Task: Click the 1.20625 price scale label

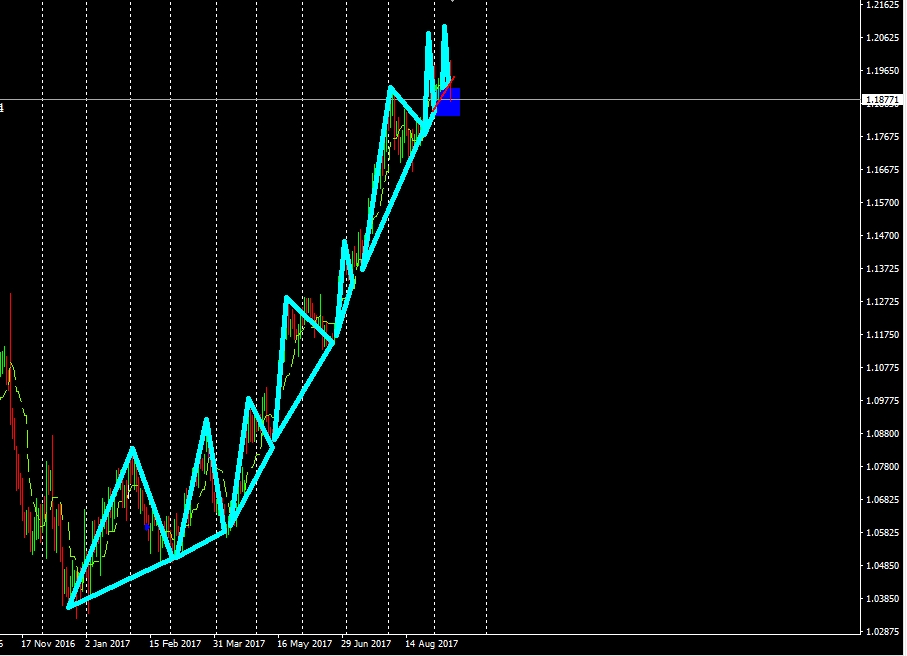Action: click(x=882, y=38)
